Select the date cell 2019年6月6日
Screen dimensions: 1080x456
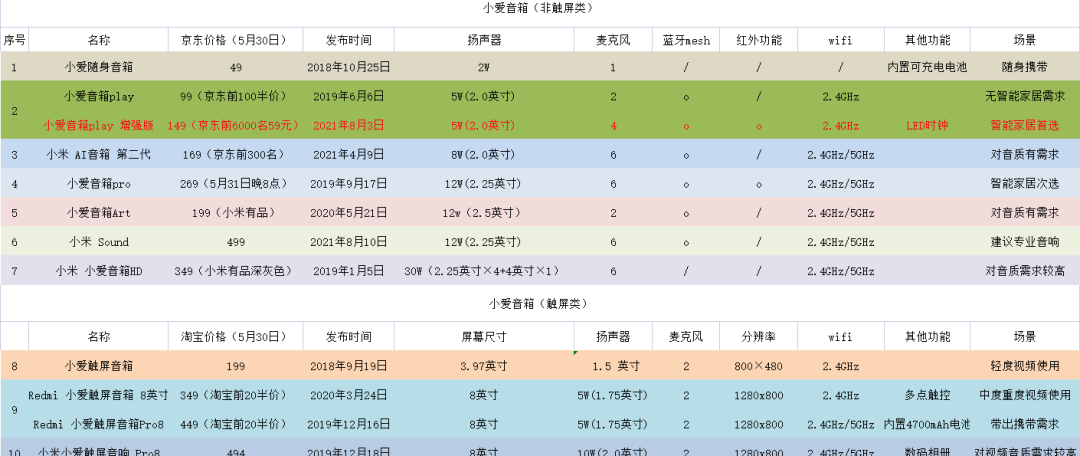(x=349, y=96)
